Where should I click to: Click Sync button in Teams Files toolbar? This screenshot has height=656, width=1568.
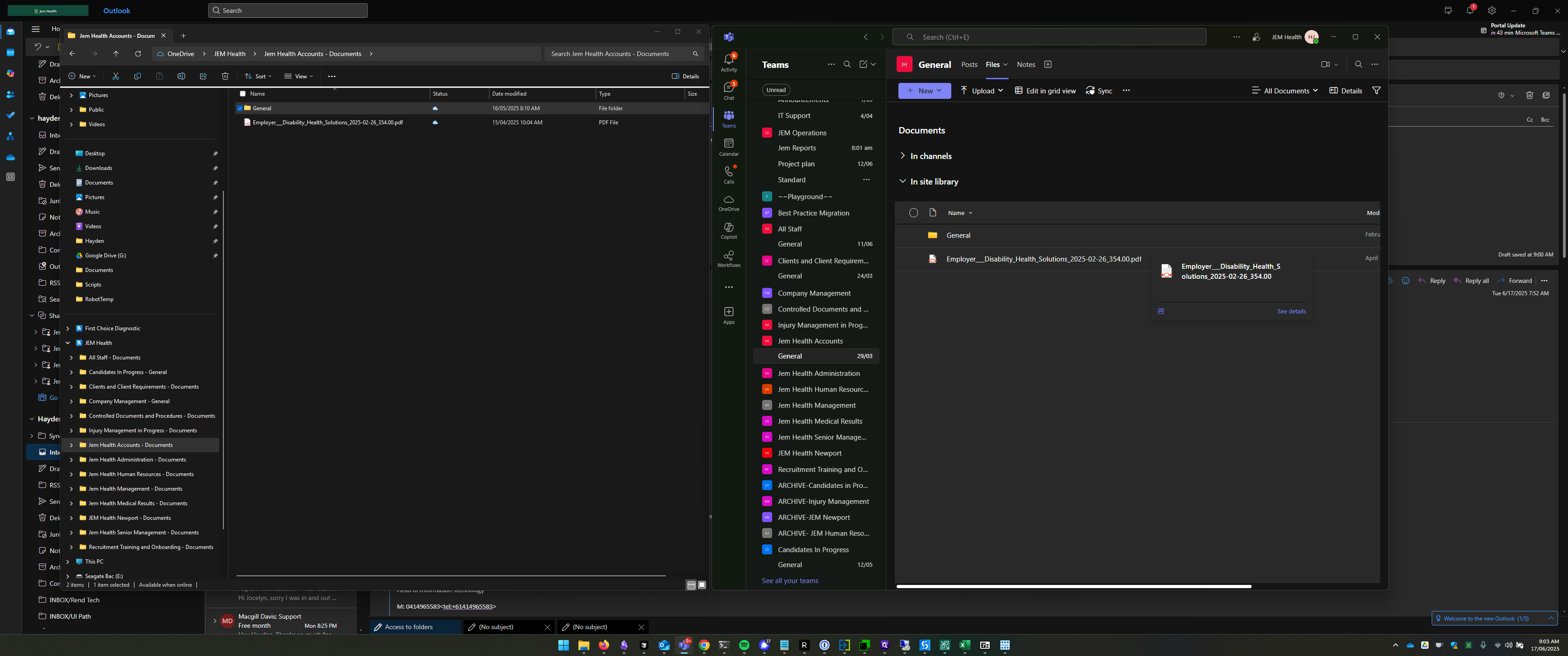click(1099, 91)
